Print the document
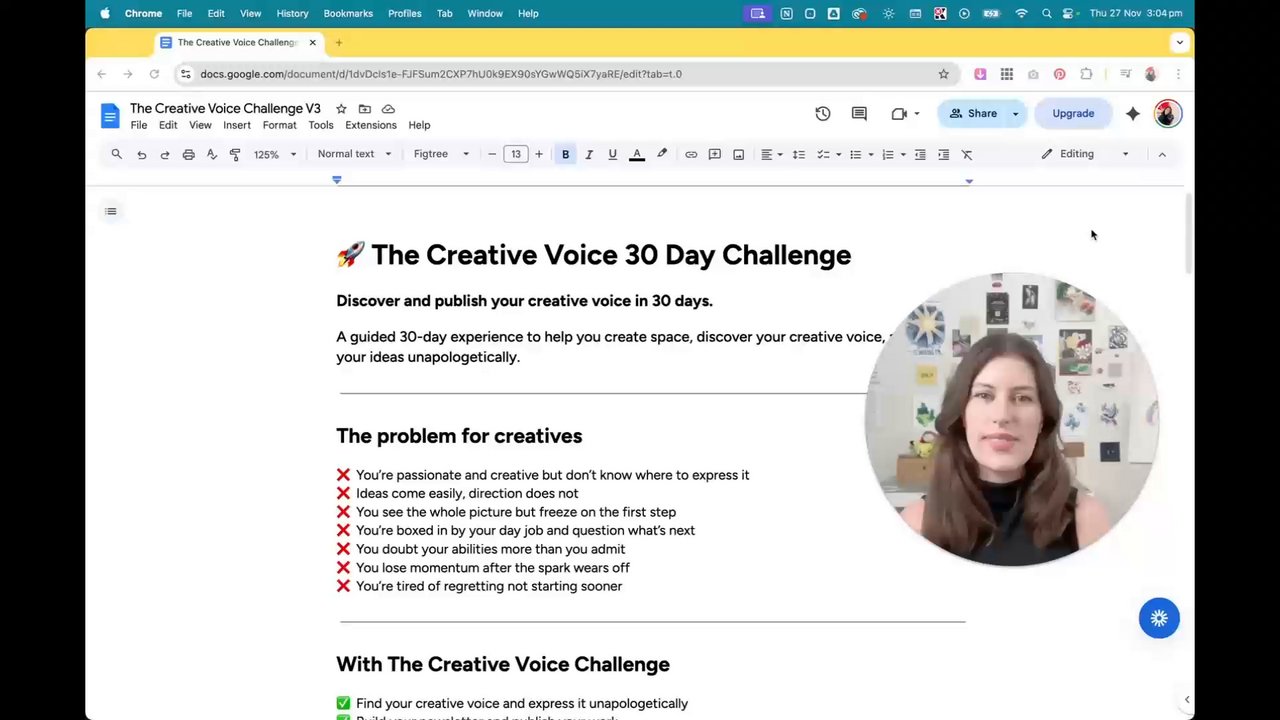Image resolution: width=1280 pixels, height=720 pixels. tap(188, 154)
